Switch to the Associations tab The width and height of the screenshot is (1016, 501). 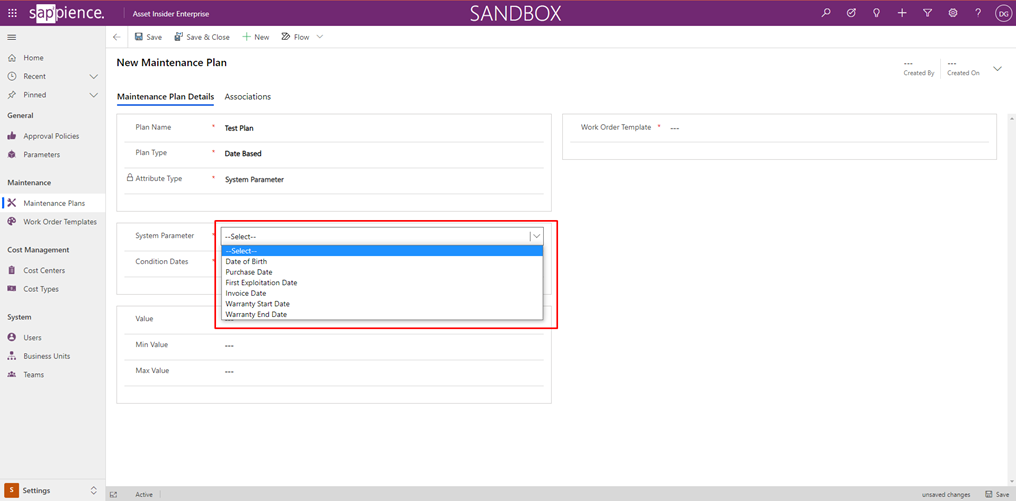click(247, 97)
